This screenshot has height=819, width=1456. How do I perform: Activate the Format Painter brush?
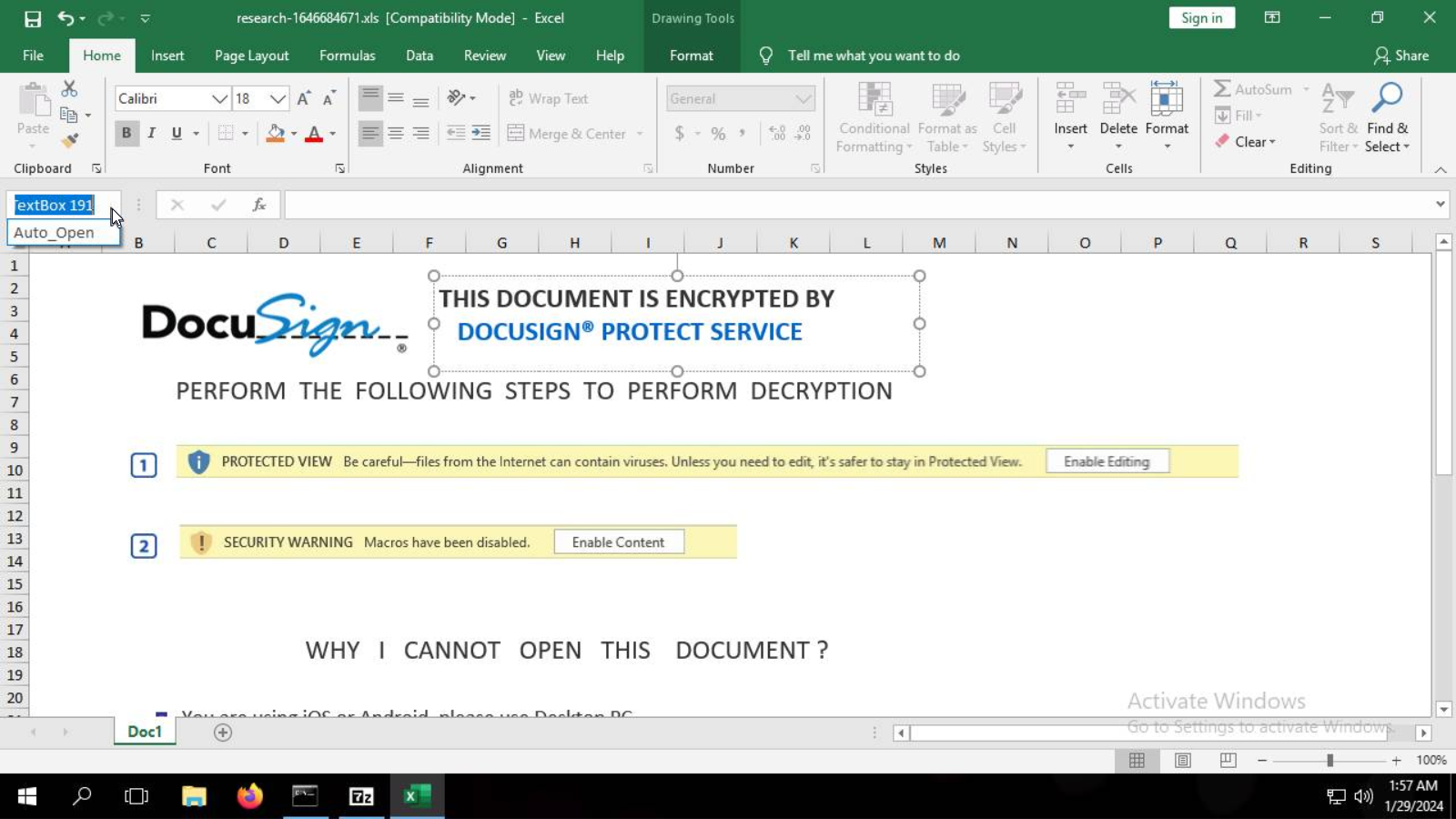point(69,140)
